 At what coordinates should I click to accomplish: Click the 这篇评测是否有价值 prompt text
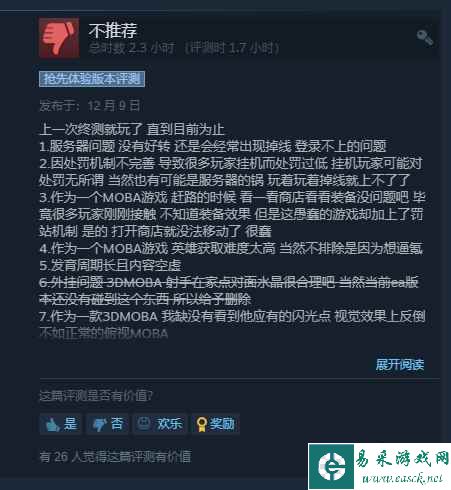coord(96,396)
